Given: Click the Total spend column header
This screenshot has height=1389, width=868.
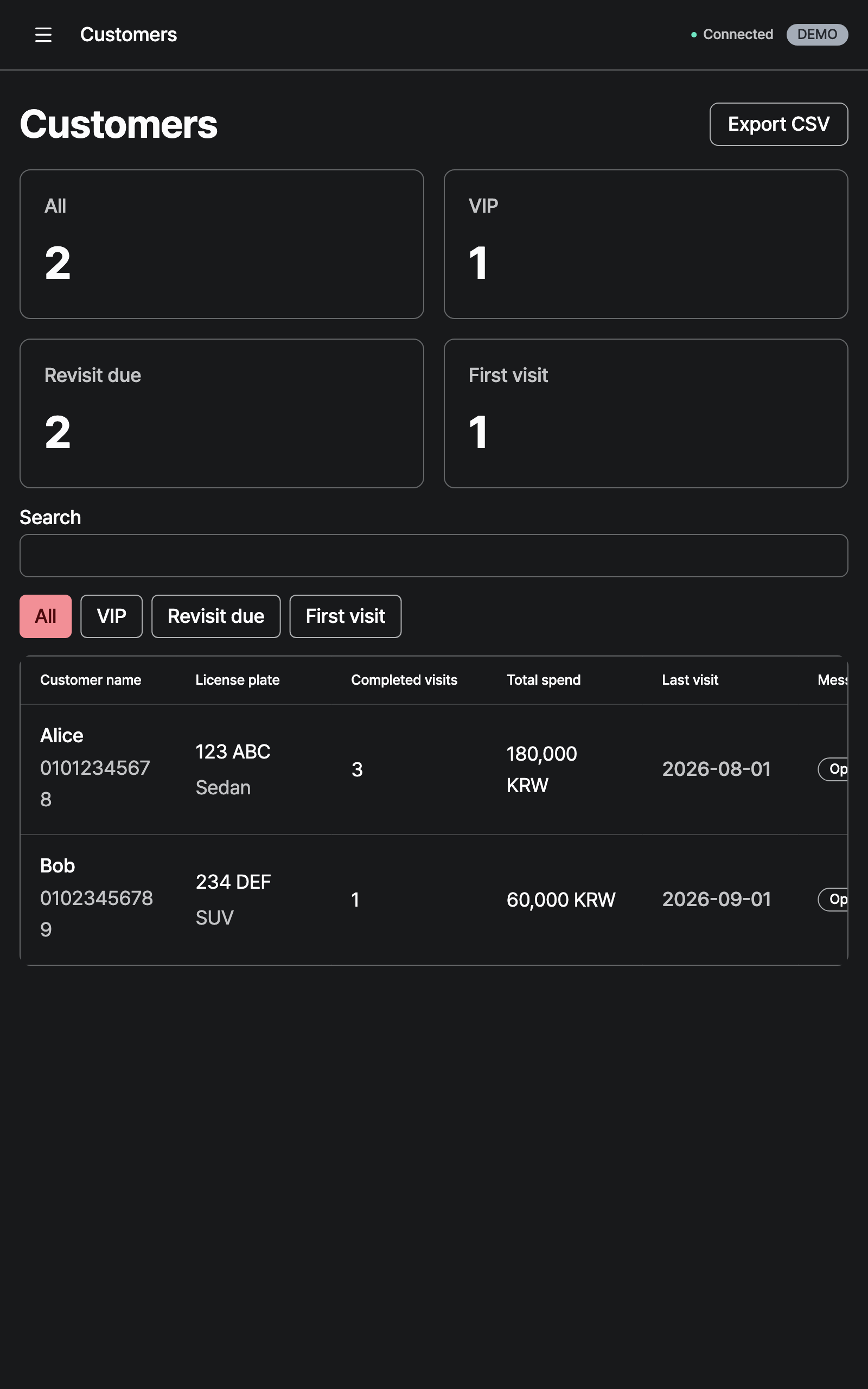Looking at the screenshot, I should click(544, 679).
